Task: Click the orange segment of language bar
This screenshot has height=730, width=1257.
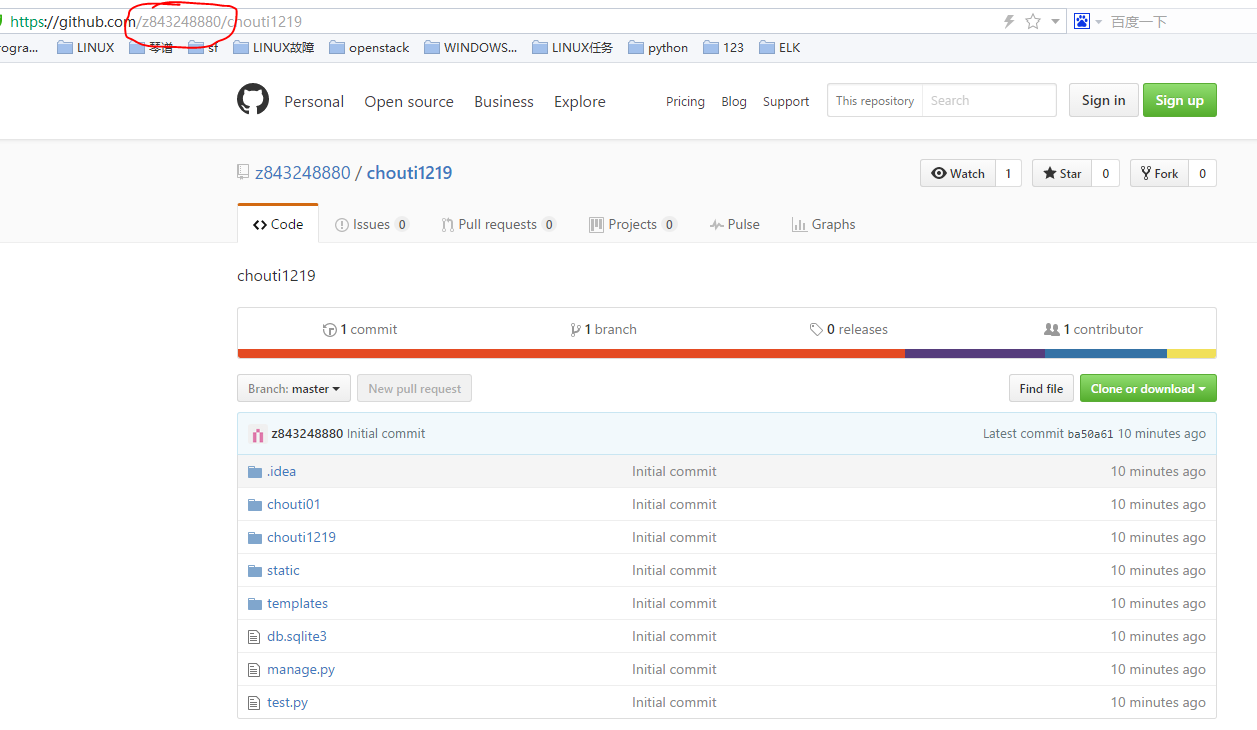Action: (x=571, y=353)
